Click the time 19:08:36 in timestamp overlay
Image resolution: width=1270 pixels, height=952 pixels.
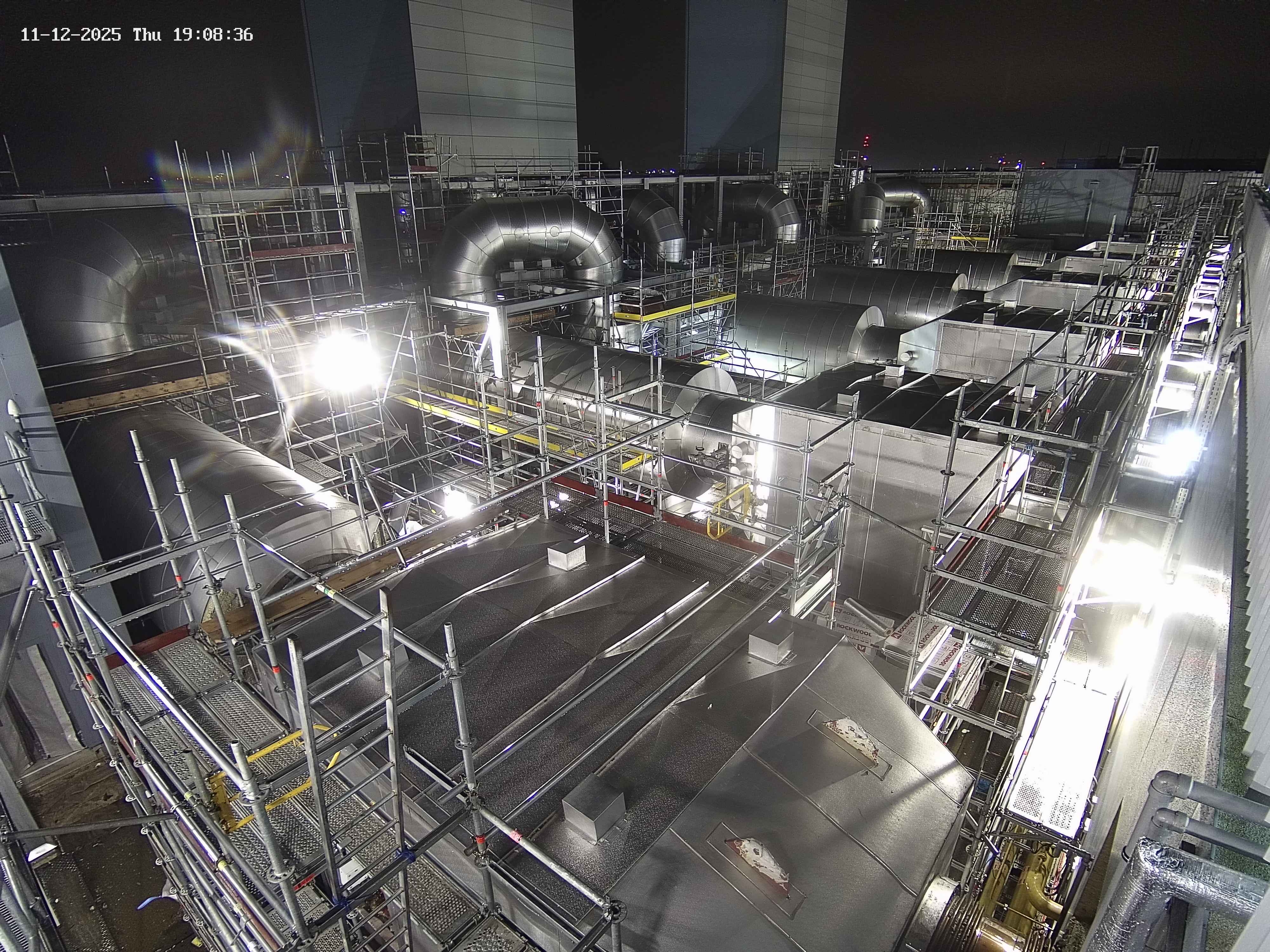213,35
